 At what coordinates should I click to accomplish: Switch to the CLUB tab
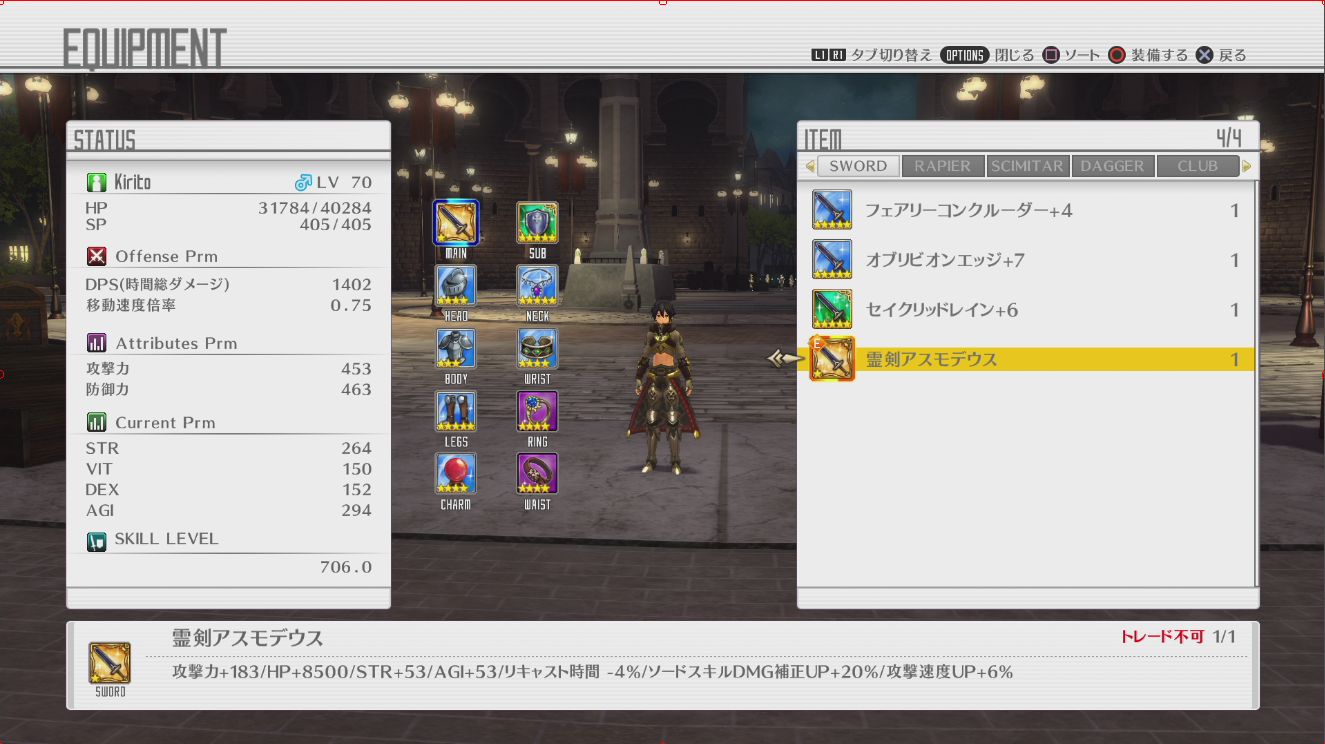click(1197, 166)
